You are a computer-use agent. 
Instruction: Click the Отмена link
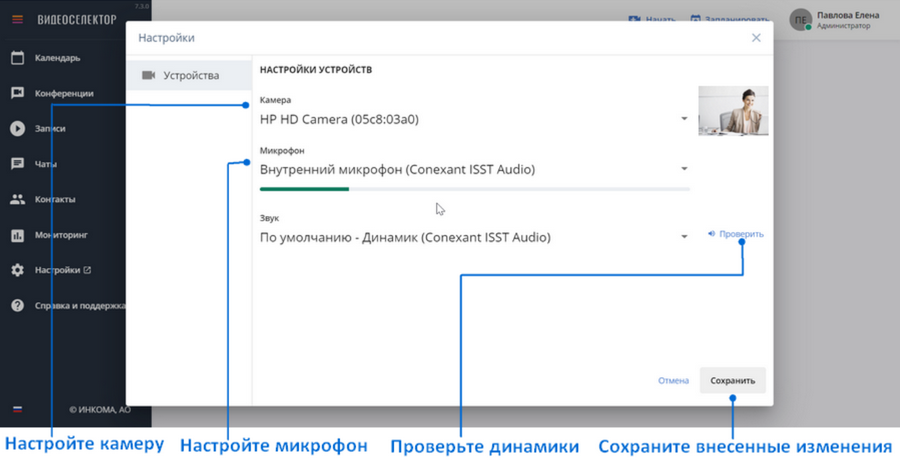673,381
